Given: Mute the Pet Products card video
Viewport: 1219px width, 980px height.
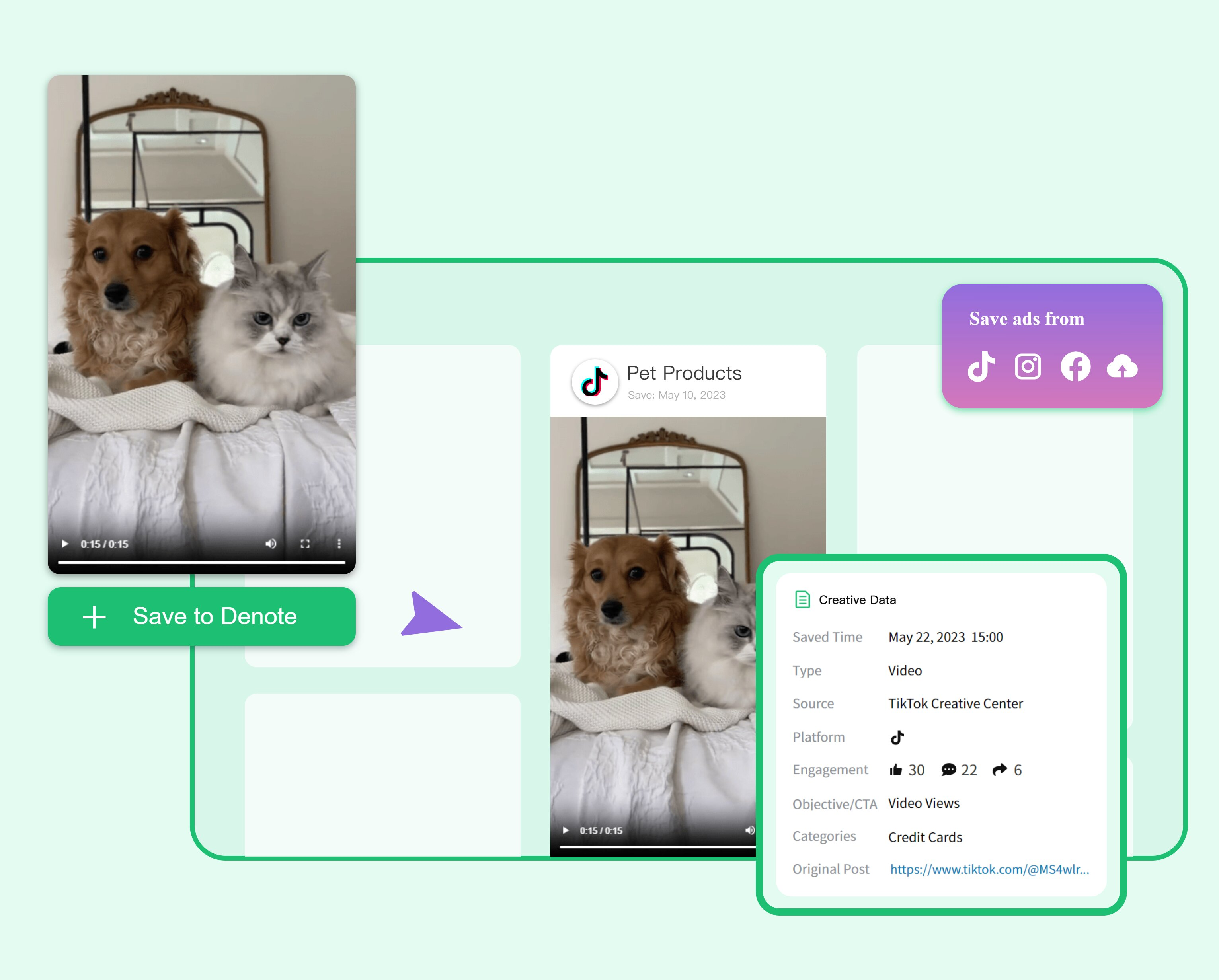Looking at the screenshot, I should 749,830.
